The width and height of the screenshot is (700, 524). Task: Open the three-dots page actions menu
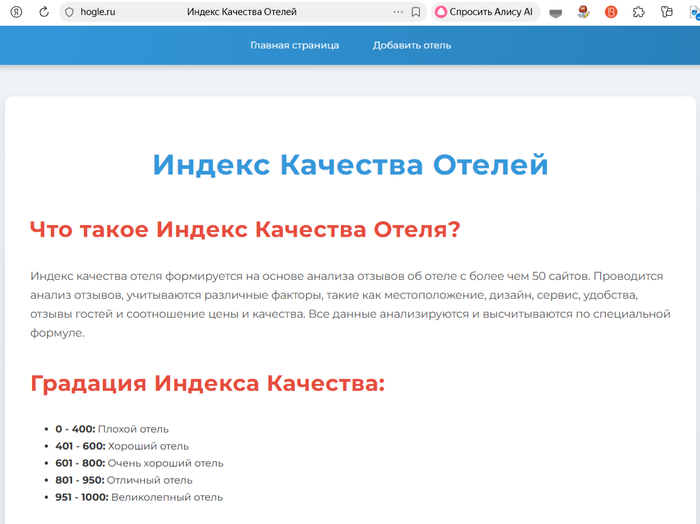[398, 12]
